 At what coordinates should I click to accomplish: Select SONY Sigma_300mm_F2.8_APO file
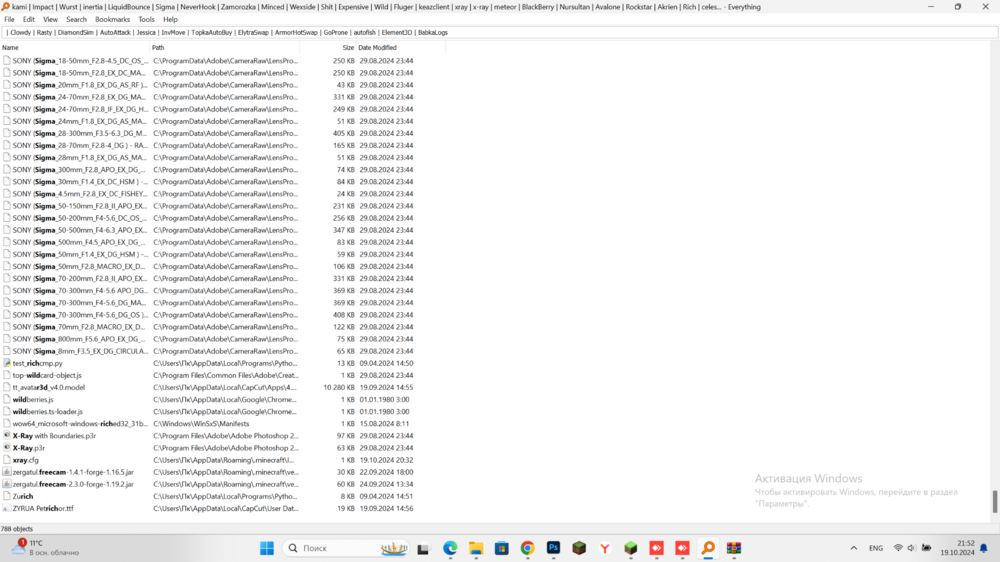pyautogui.click(x=80, y=170)
